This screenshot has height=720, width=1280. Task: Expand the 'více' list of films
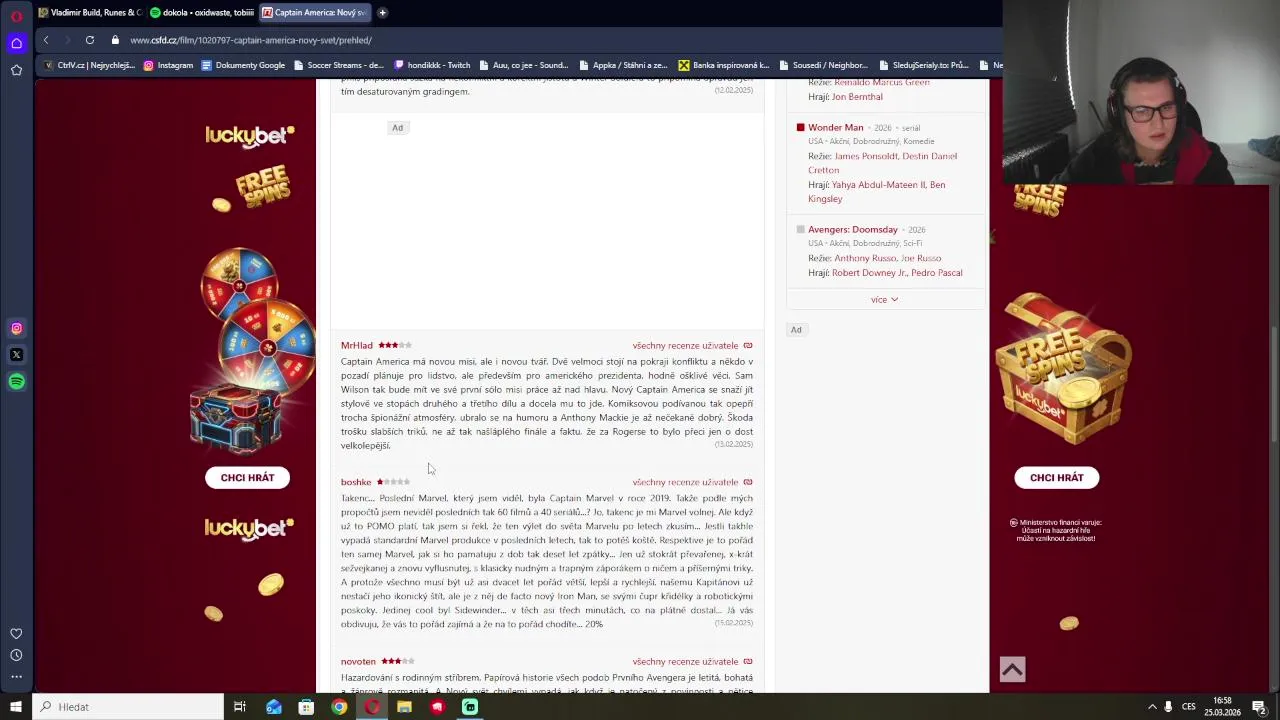tap(884, 300)
